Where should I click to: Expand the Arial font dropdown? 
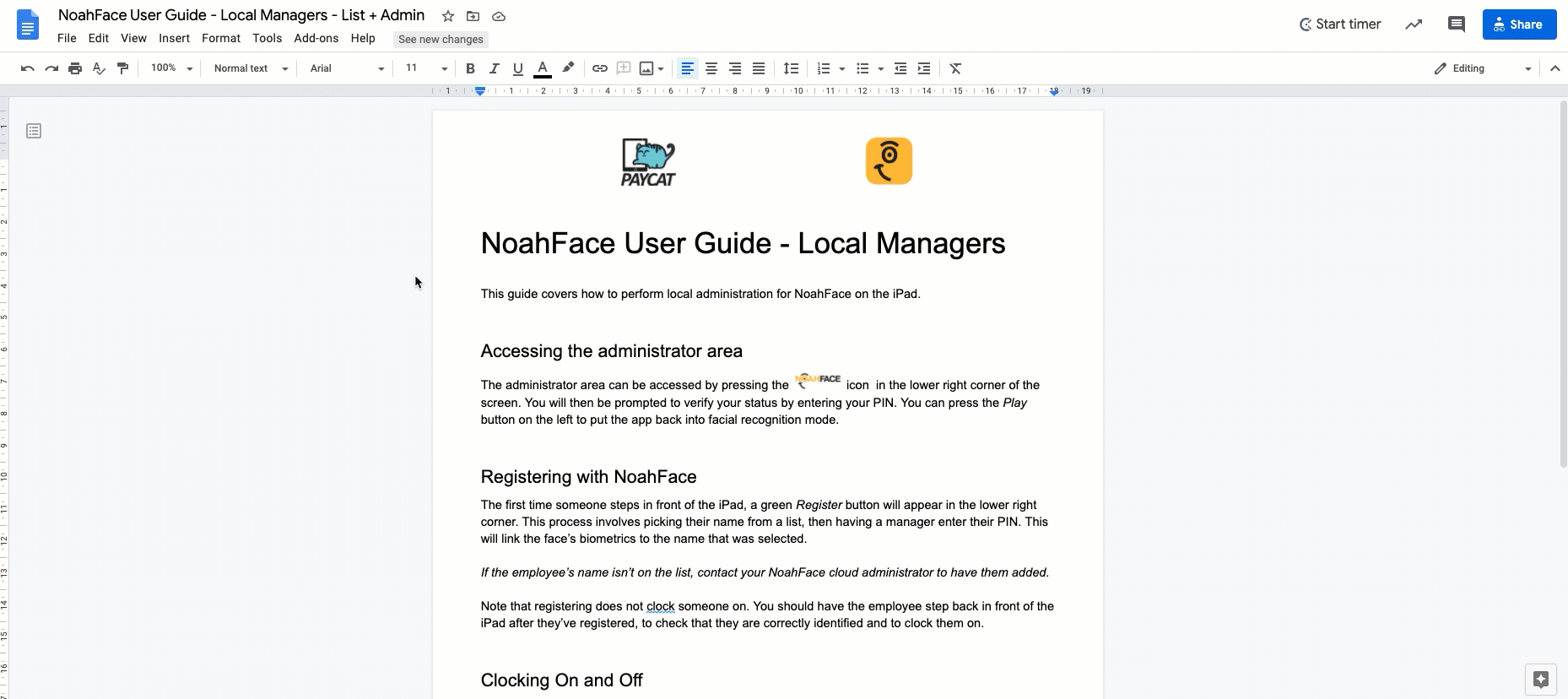(x=346, y=68)
